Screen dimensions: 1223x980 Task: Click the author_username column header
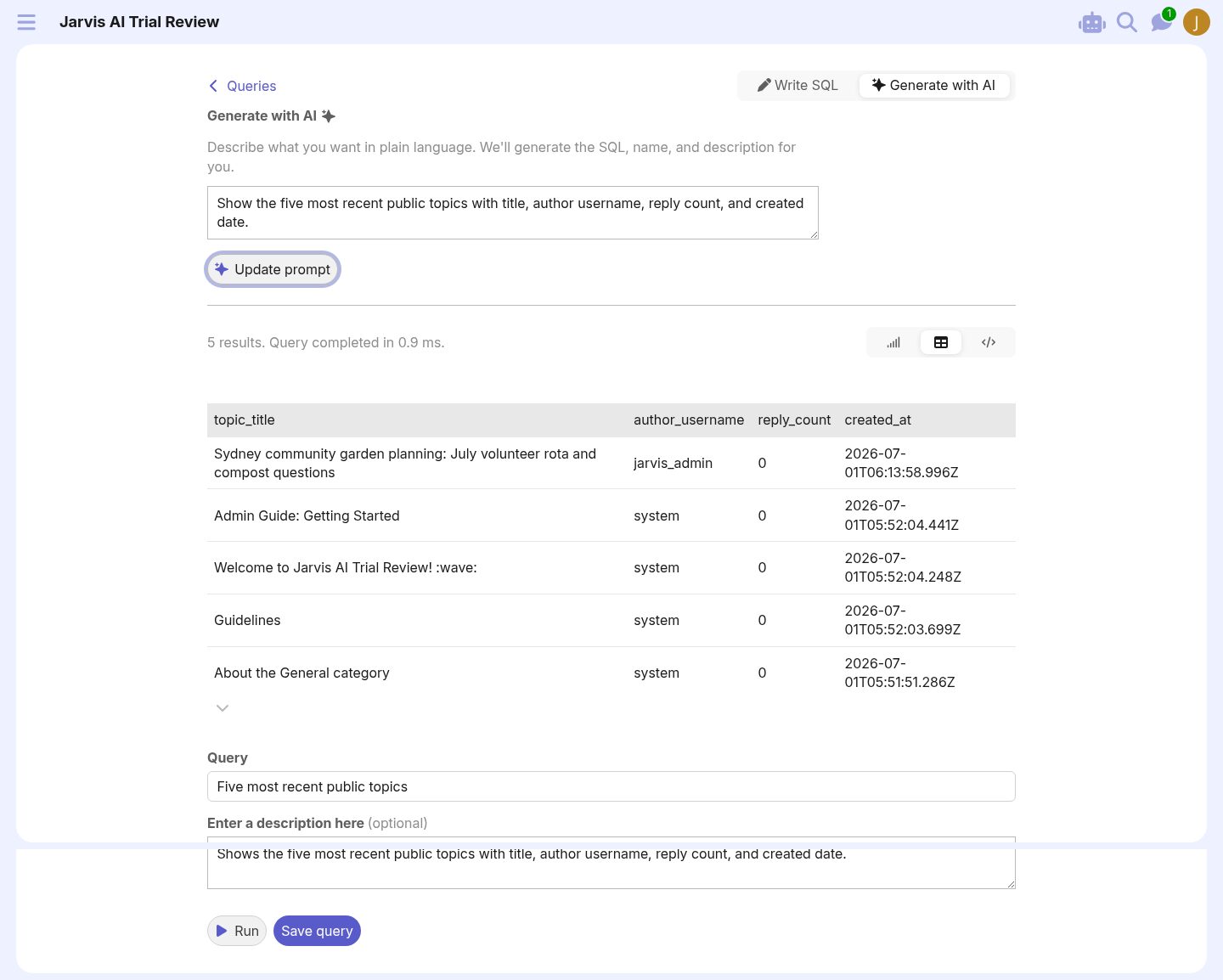click(x=689, y=420)
